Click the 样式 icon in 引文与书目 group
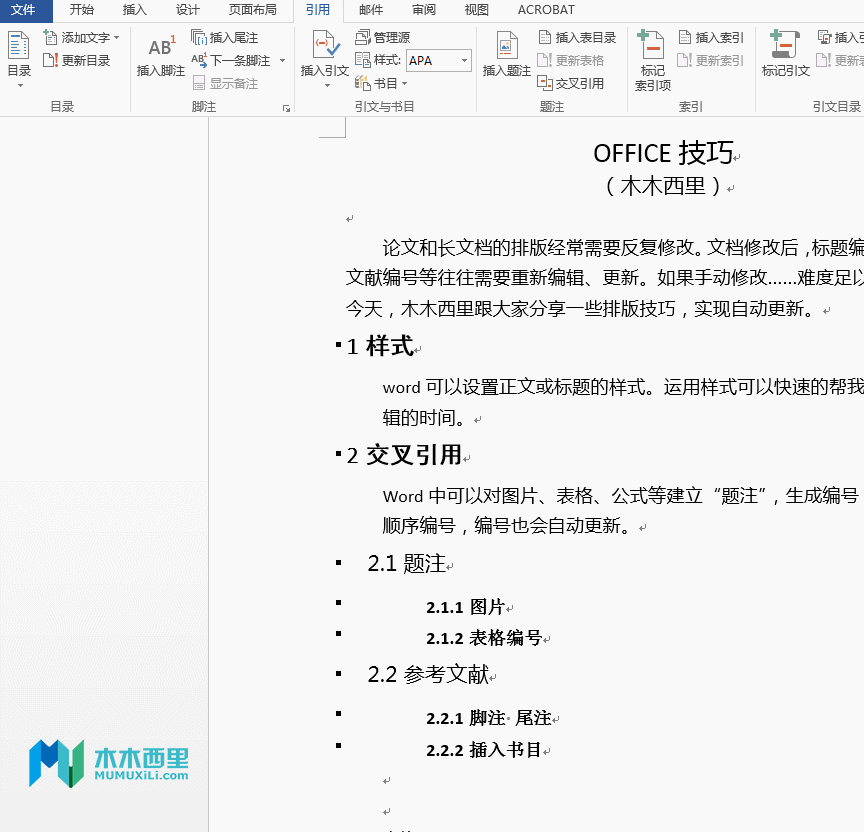 [x=363, y=60]
